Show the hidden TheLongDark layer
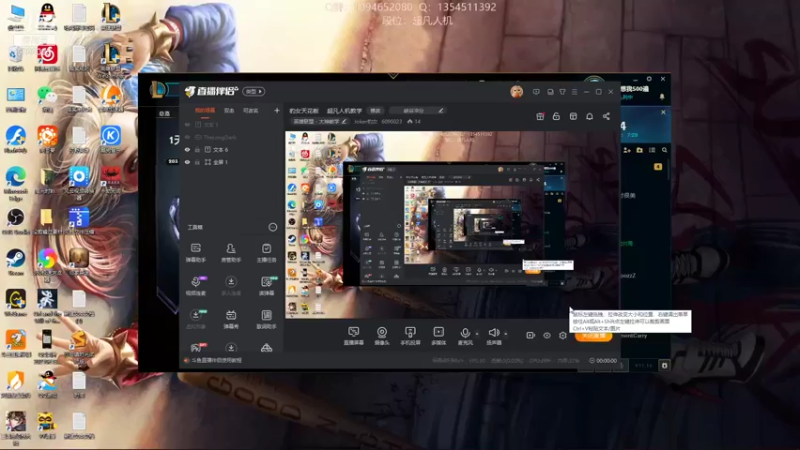Screen dimensions: 800x450 (187, 137)
